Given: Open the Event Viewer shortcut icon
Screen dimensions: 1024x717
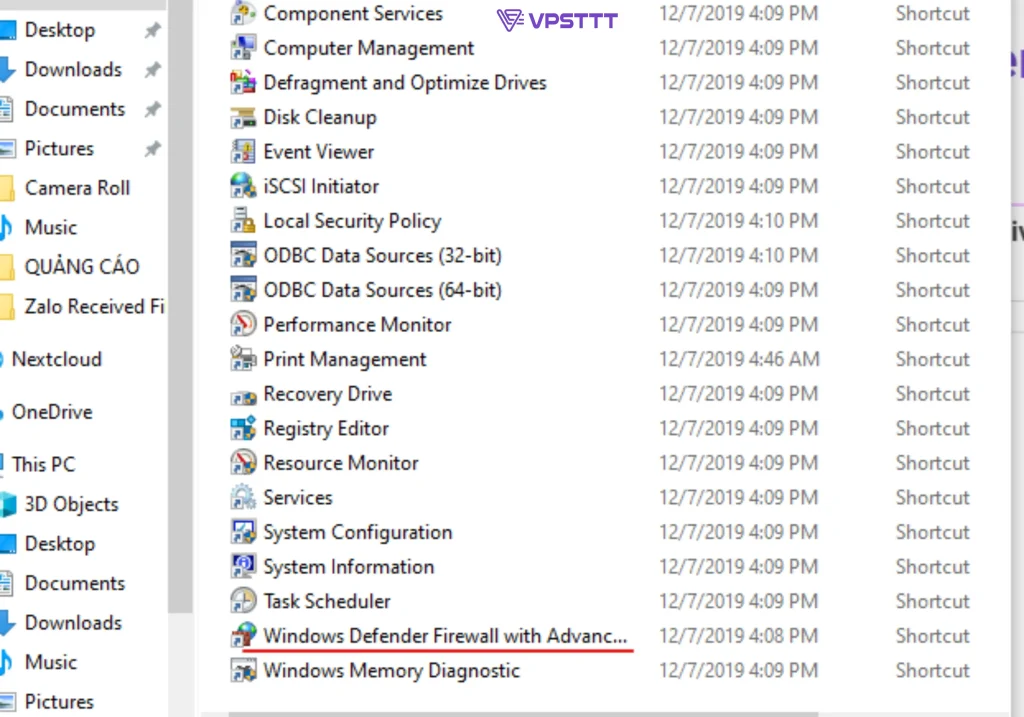Looking at the screenshot, I should [243, 151].
